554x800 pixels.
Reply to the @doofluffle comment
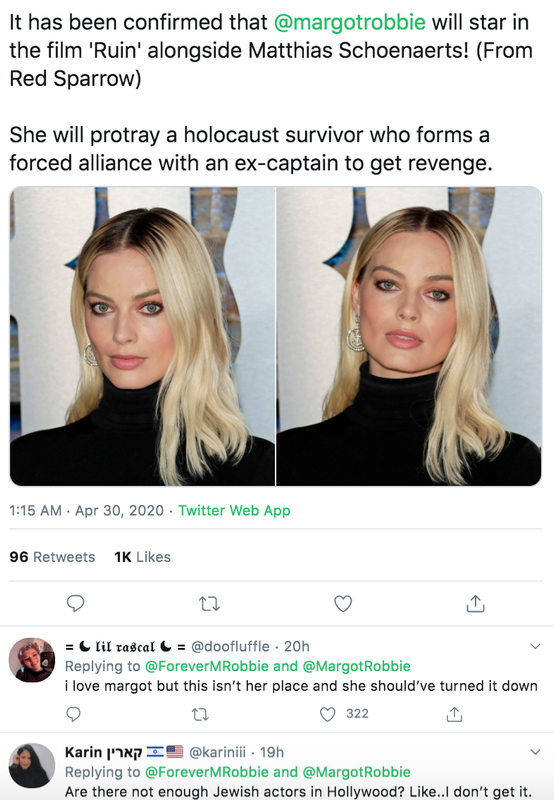[x=73, y=714]
